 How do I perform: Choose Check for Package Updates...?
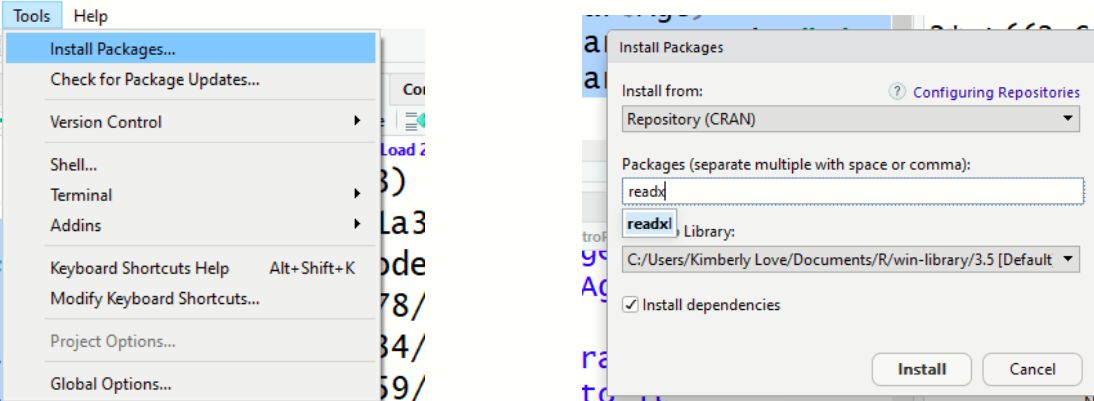(x=155, y=79)
